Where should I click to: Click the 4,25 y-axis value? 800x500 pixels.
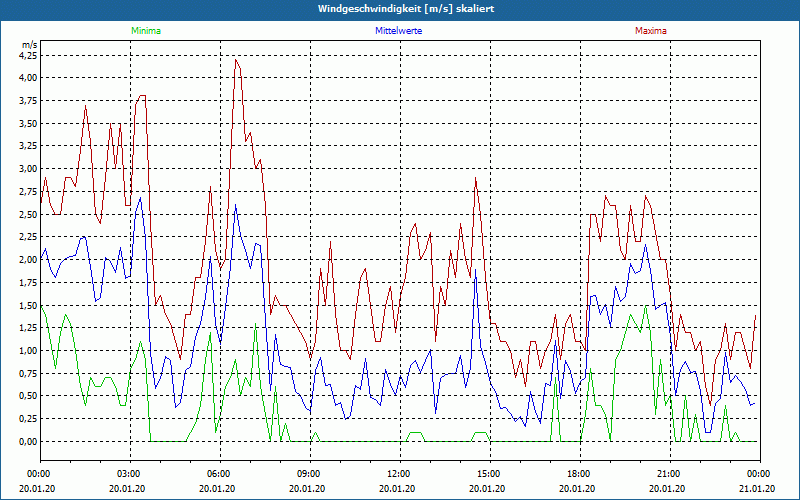coord(28,55)
